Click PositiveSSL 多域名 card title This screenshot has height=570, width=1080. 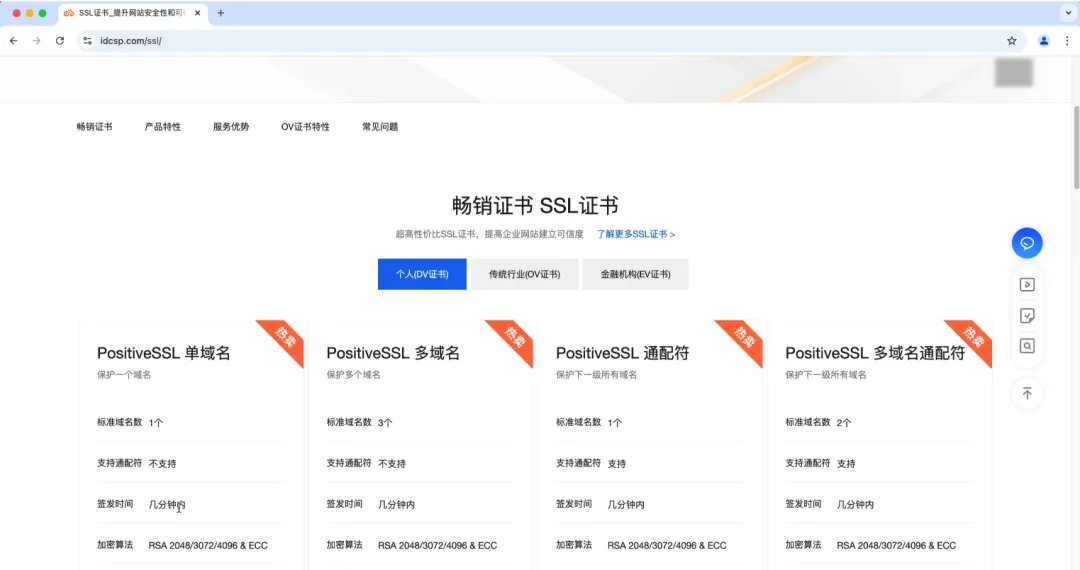click(x=393, y=353)
